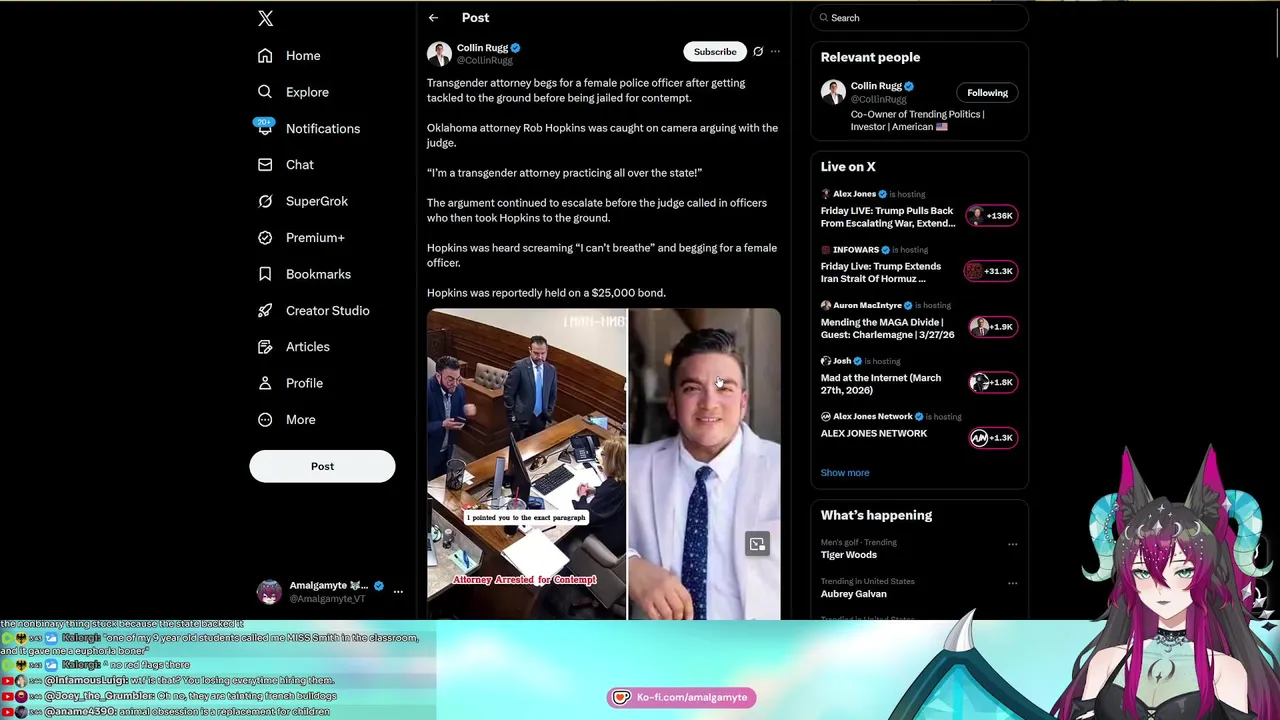Screen dimensions: 1280x720
Task: Open Bookmarks icon in sidebar
Action: pyautogui.click(x=265, y=274)
